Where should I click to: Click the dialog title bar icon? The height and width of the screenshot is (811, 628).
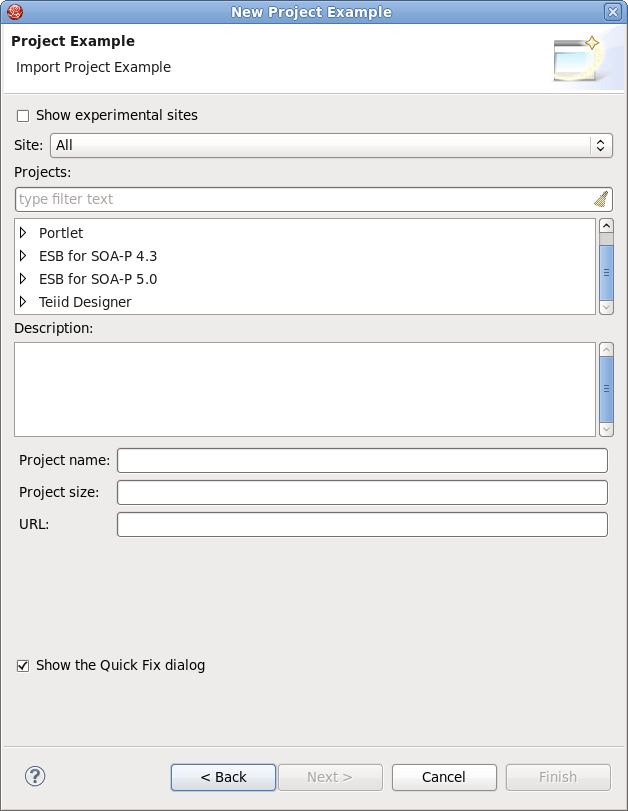point(14,12)
